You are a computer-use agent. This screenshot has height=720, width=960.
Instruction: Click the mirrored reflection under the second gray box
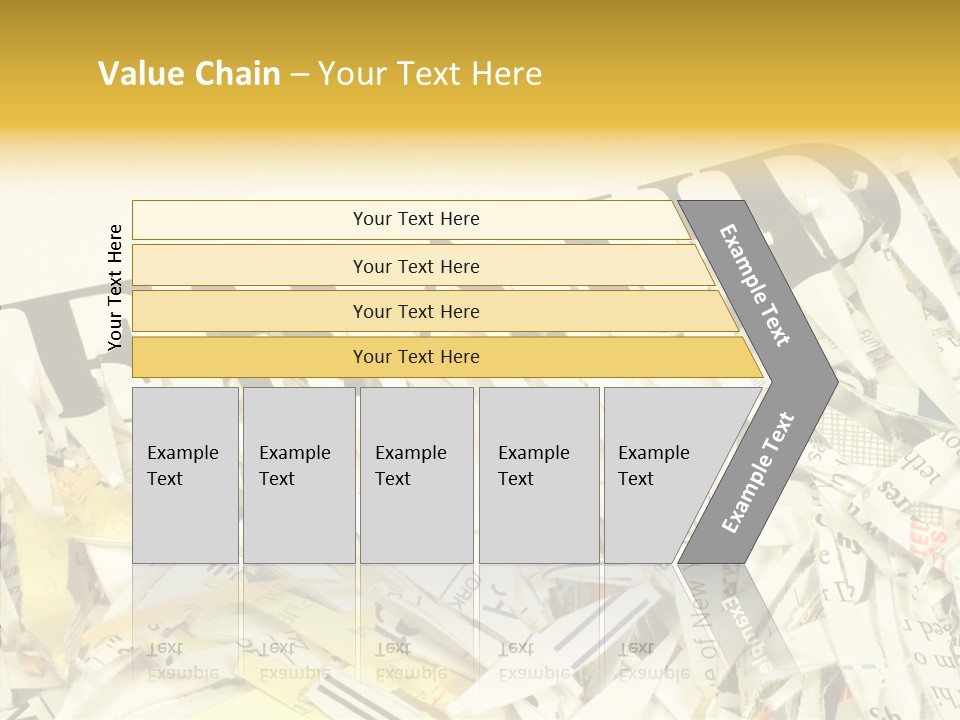pos(296,659)
